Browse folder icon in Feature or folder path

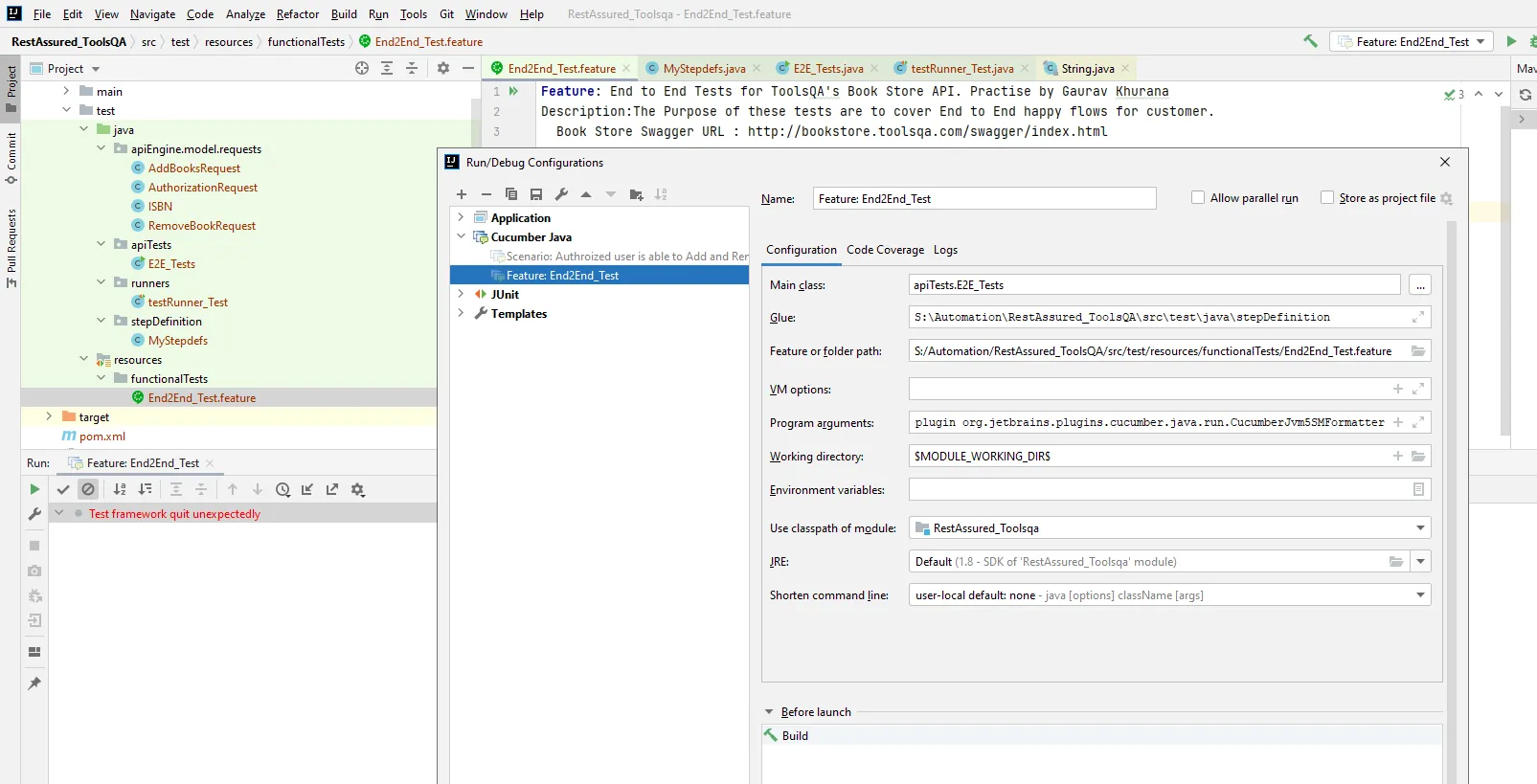[1418, 351]
